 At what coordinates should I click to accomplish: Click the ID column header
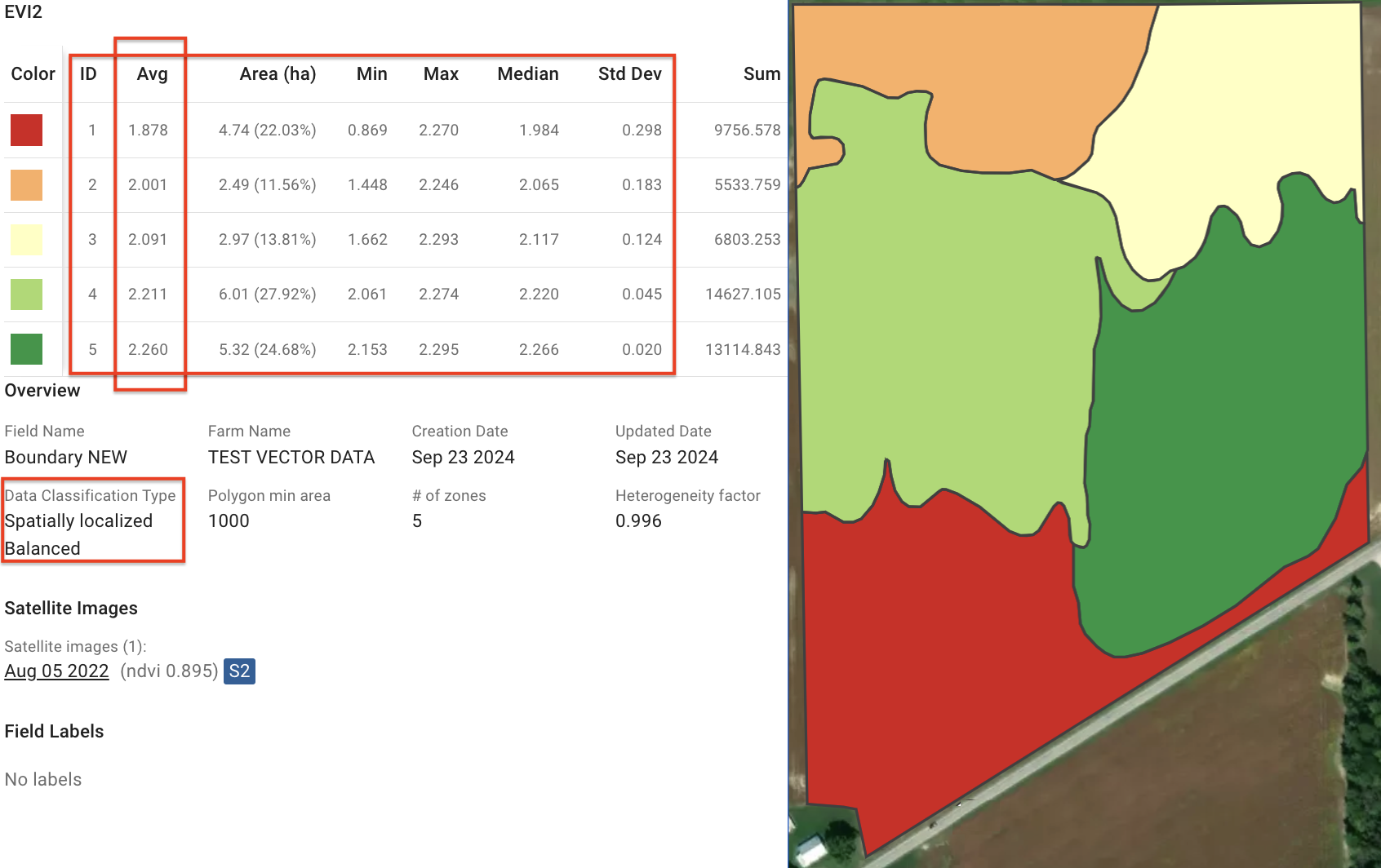point(88,74)
